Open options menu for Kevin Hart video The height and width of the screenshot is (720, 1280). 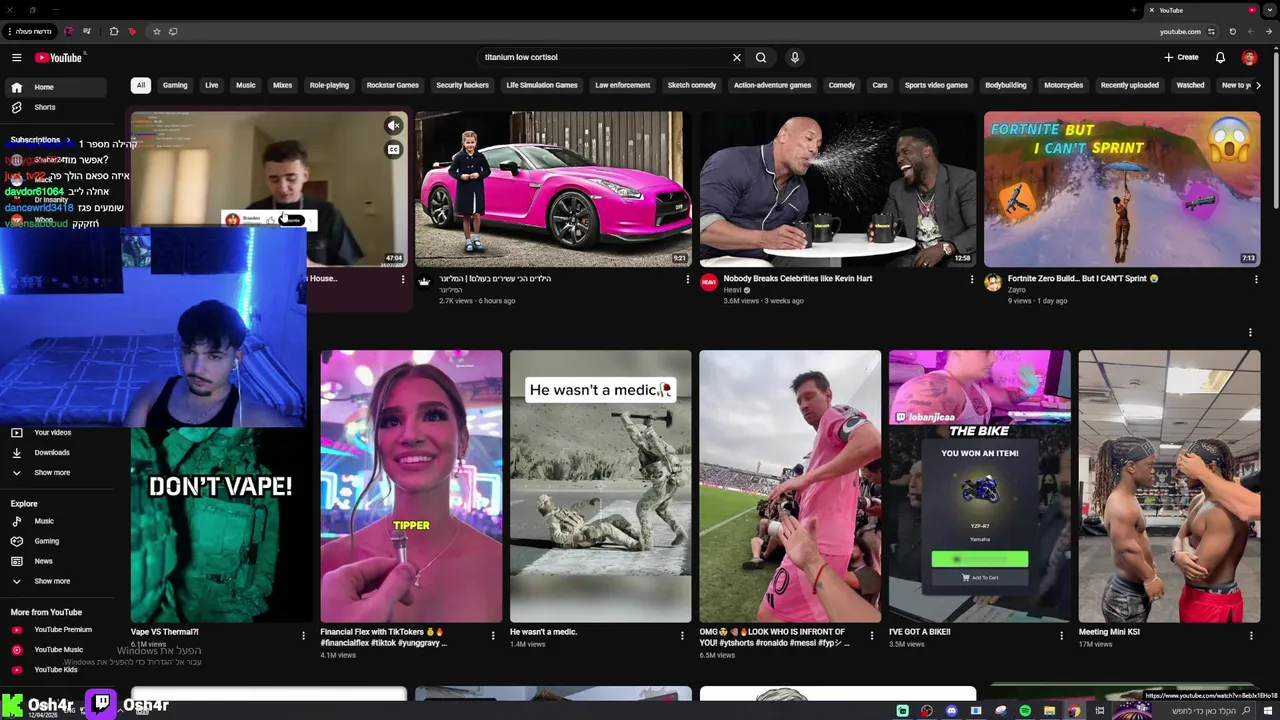point(971,280)
